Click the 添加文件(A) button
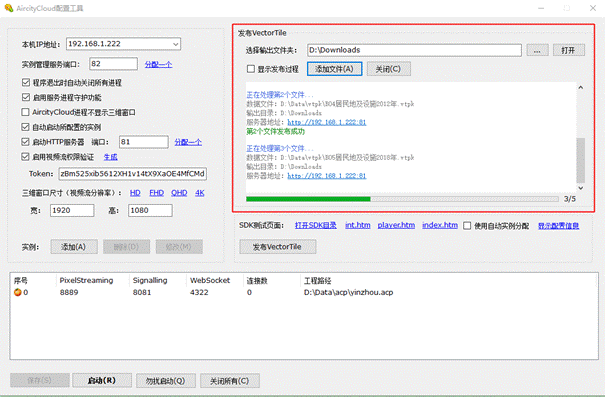The width and height of the screenshot is (605, 397). tap(335, 69)
